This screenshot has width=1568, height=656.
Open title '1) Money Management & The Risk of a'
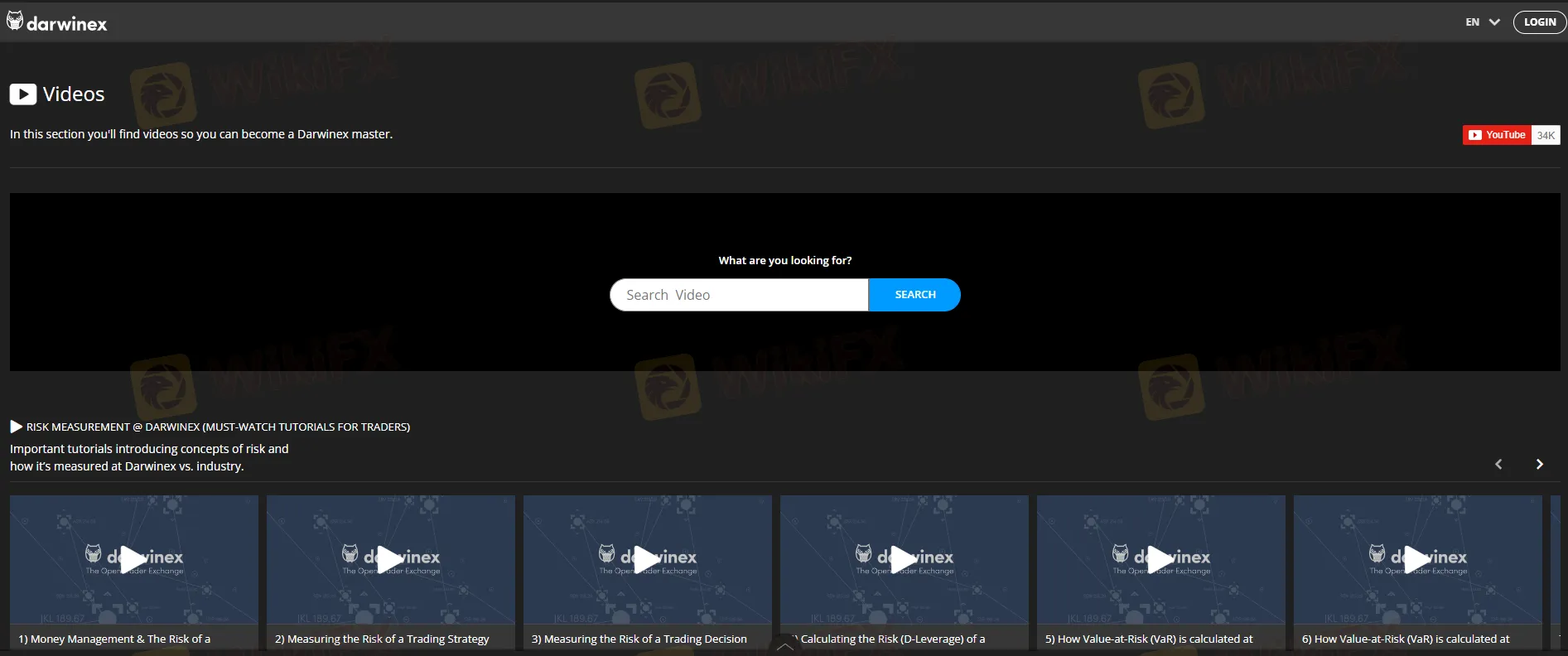coord(114,639)
